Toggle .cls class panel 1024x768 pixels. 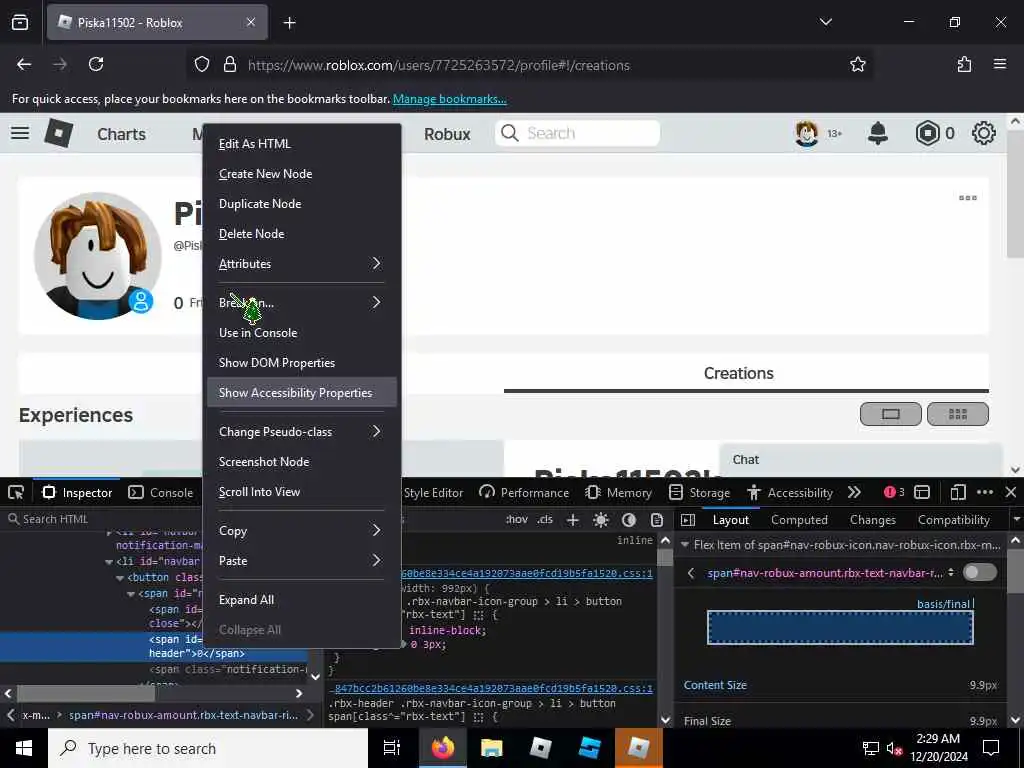(x=545, y=520)
